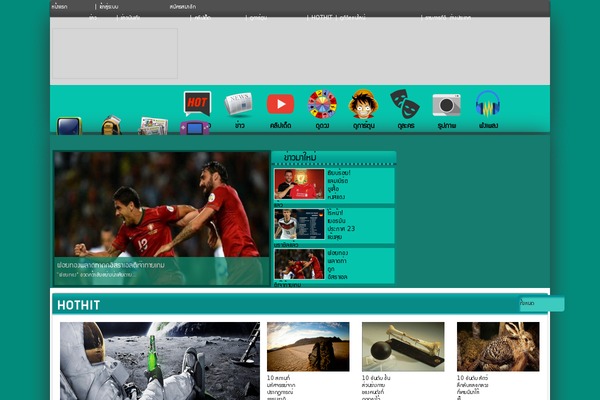
Task: Open the bone and black ball thumbnail
Action: [403, 346]
